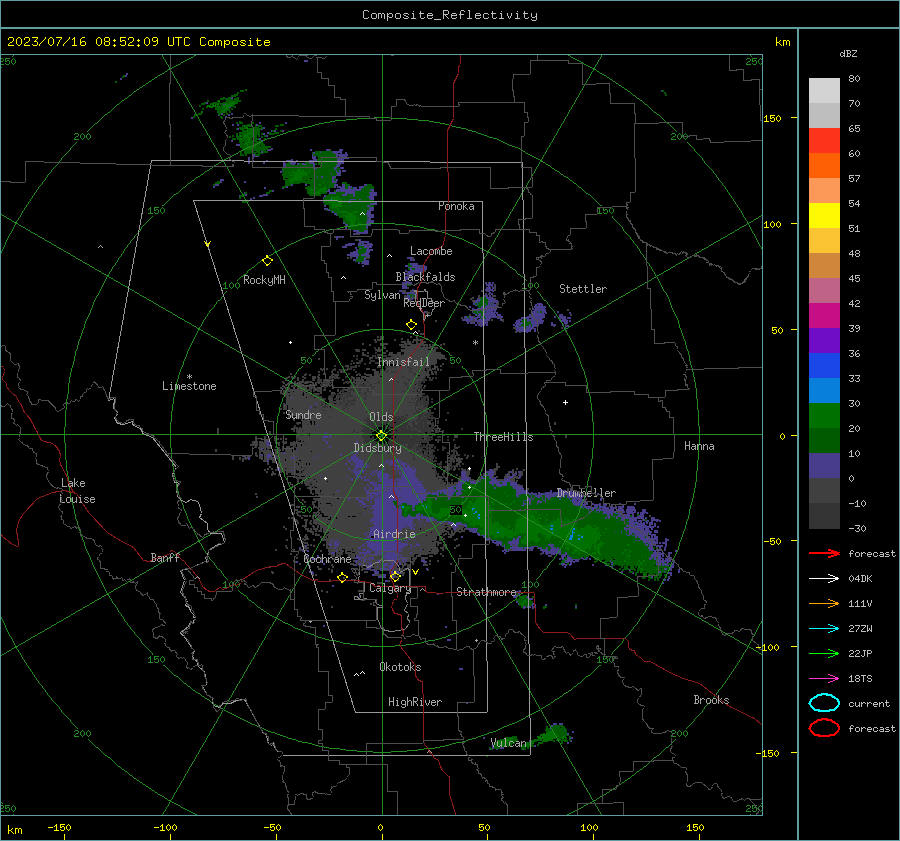Select the white 04DK arrow legend icon
This screenshot has height=841, width=900.
pyautogui.click(x=824, y=578)
